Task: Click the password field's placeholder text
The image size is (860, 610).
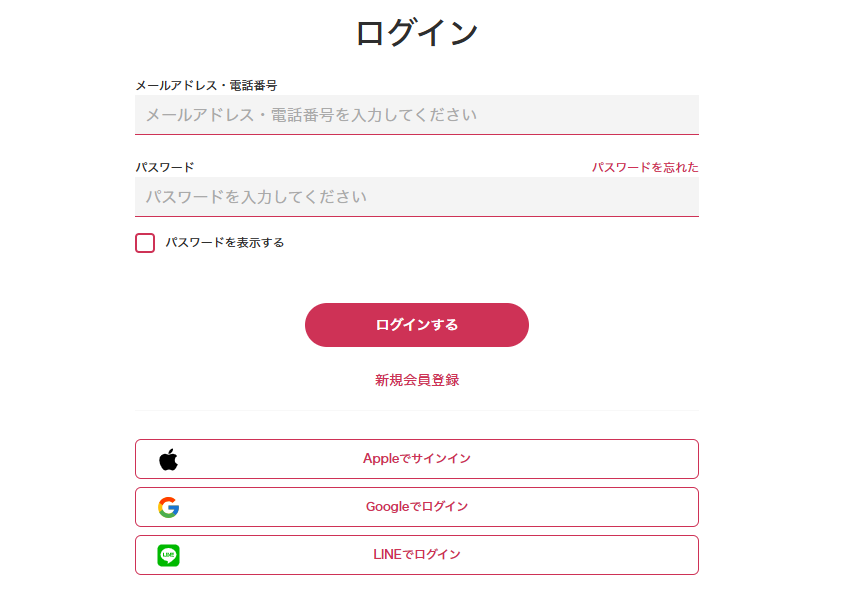Action: 256,197
